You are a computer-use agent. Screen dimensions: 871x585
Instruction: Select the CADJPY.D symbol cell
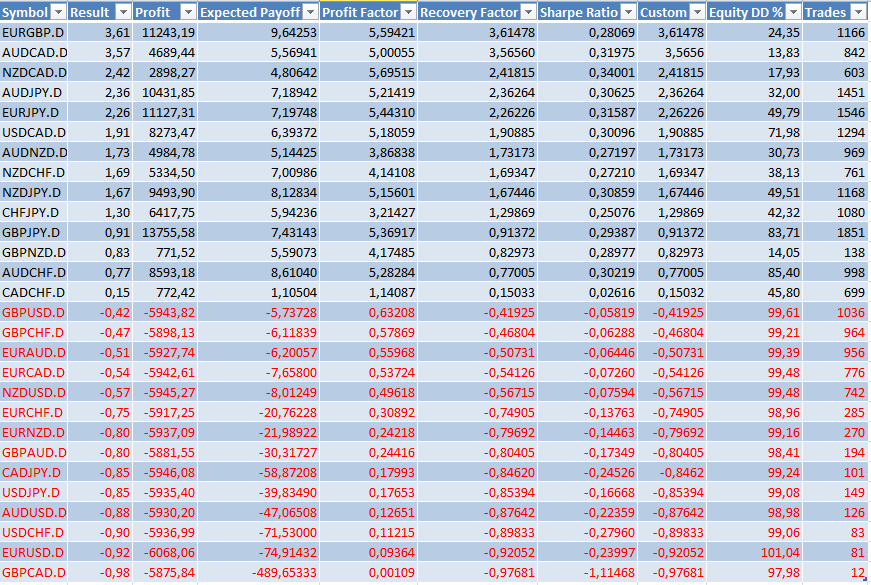click(33, 473)
